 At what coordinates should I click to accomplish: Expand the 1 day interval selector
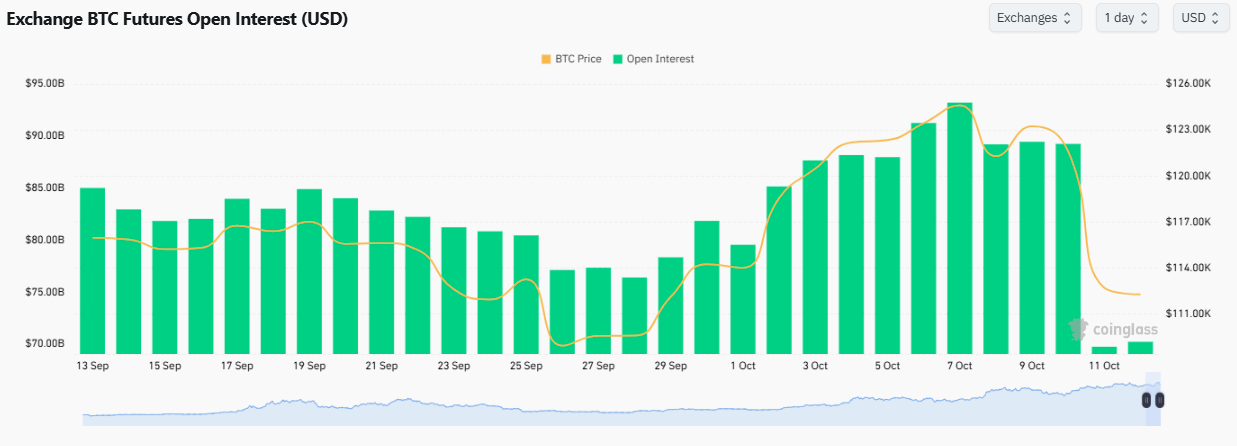pyautogui.click(x=1127, y=18)
